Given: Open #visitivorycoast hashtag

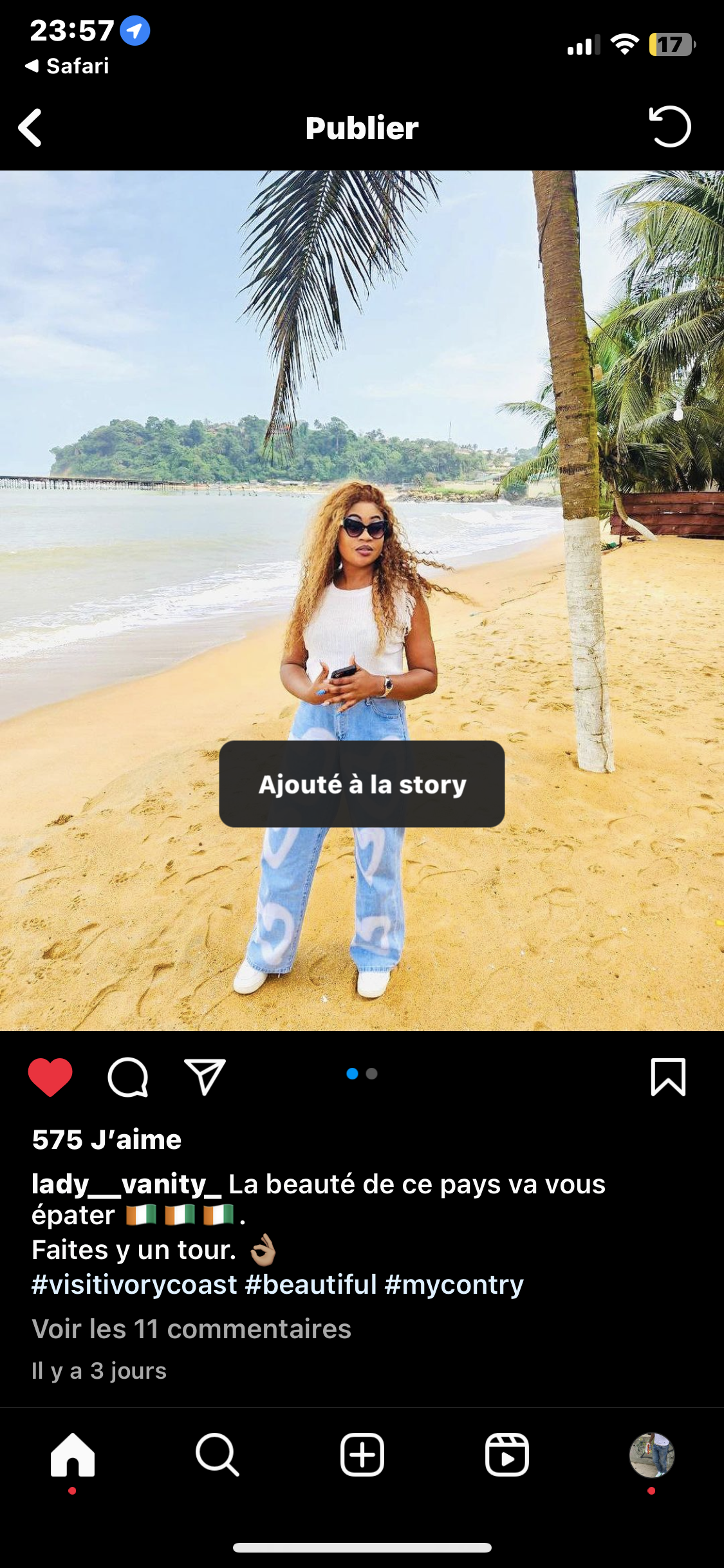Looking at the screenshot, I should pos(135,1284).
